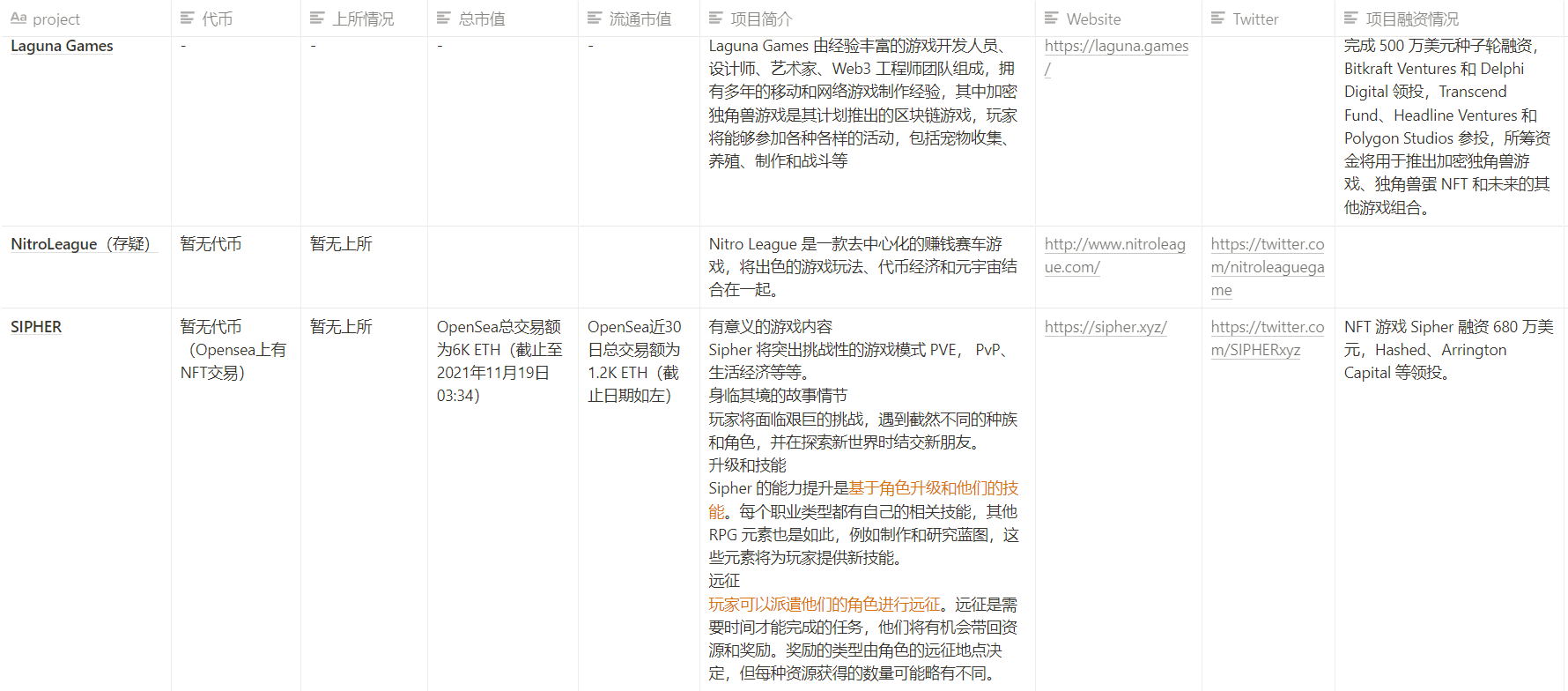Image resolution: width=1568 pixels, height=691 pixels.
Task: Open the 流通市值 column header
Action: 639,19
